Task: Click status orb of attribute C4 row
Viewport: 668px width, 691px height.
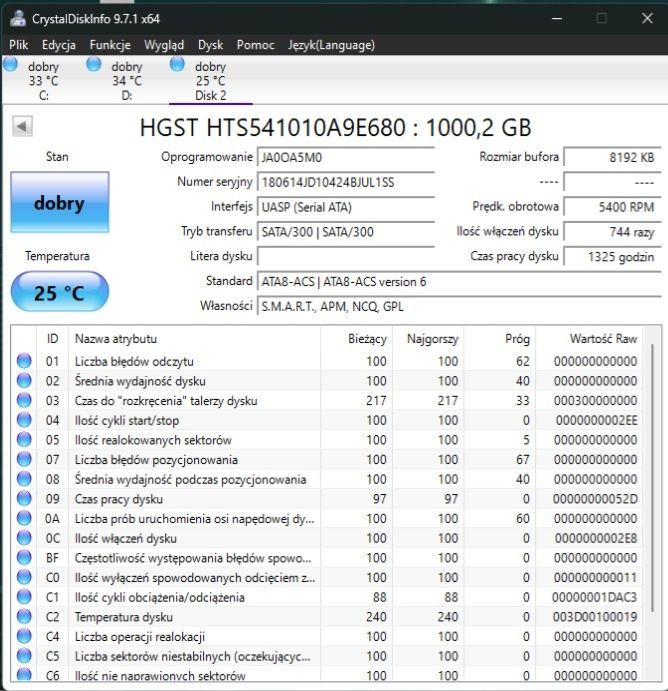Action: [x=24, y=636]
